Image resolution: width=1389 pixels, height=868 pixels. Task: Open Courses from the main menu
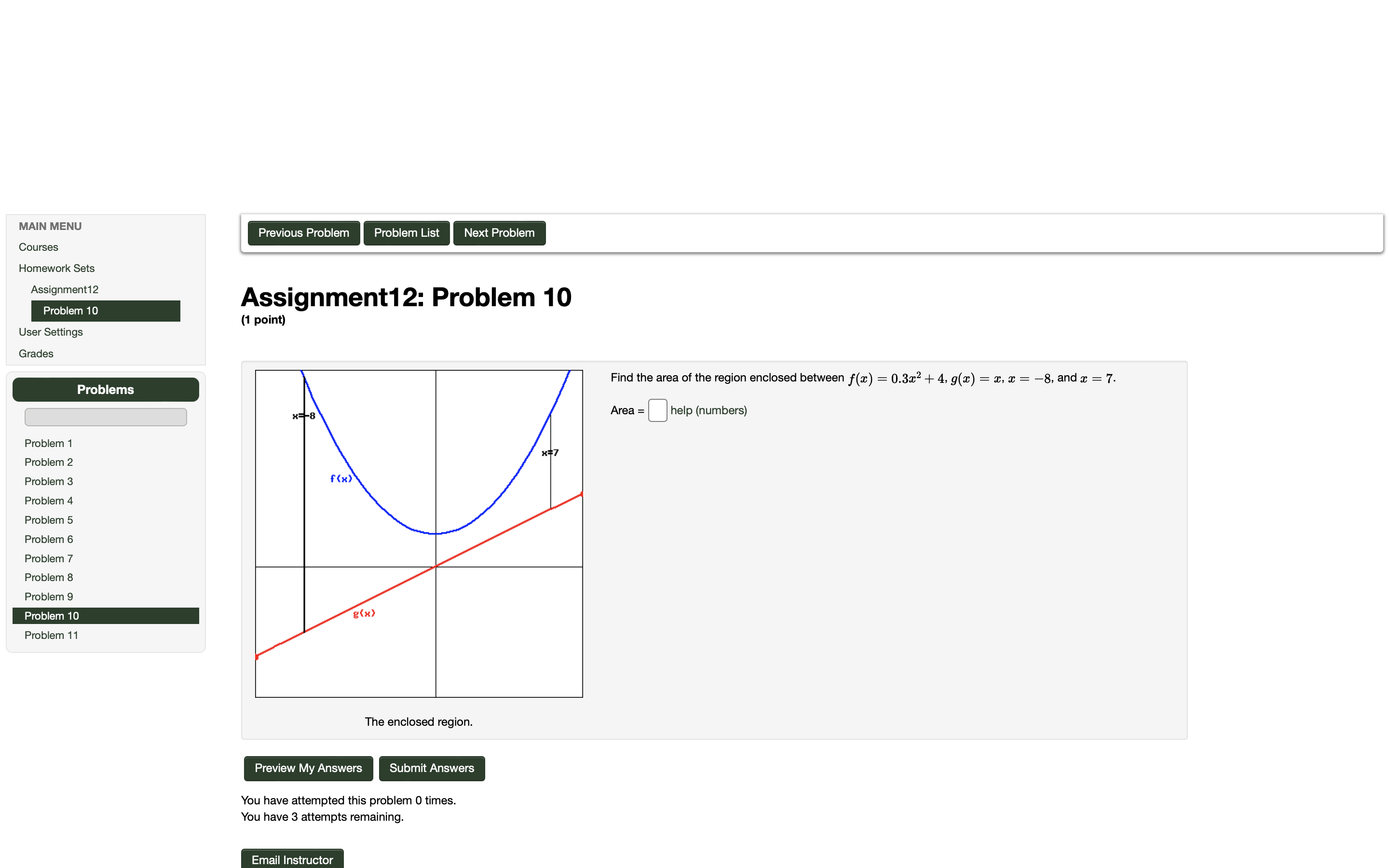point(38,247)
